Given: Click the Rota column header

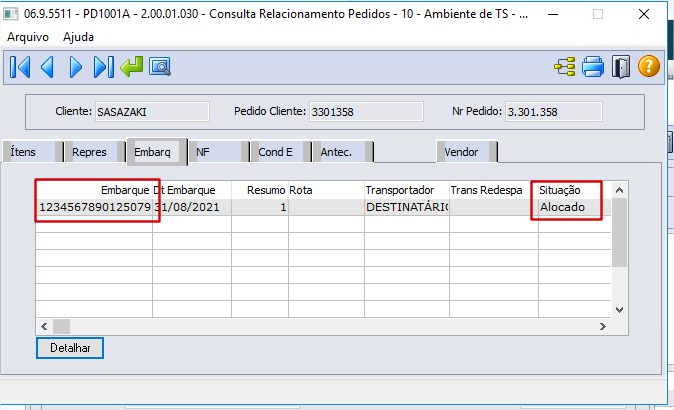Looking at the screenshot, I should [326, 190].
